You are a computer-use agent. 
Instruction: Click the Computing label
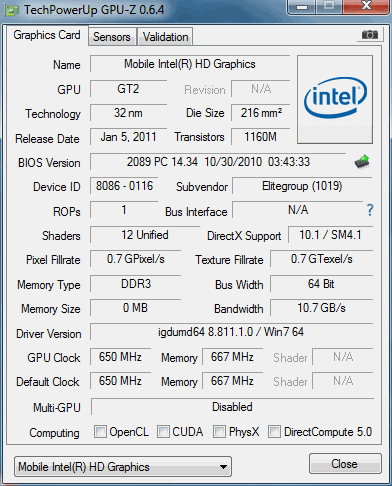click(x=54, y=433)
